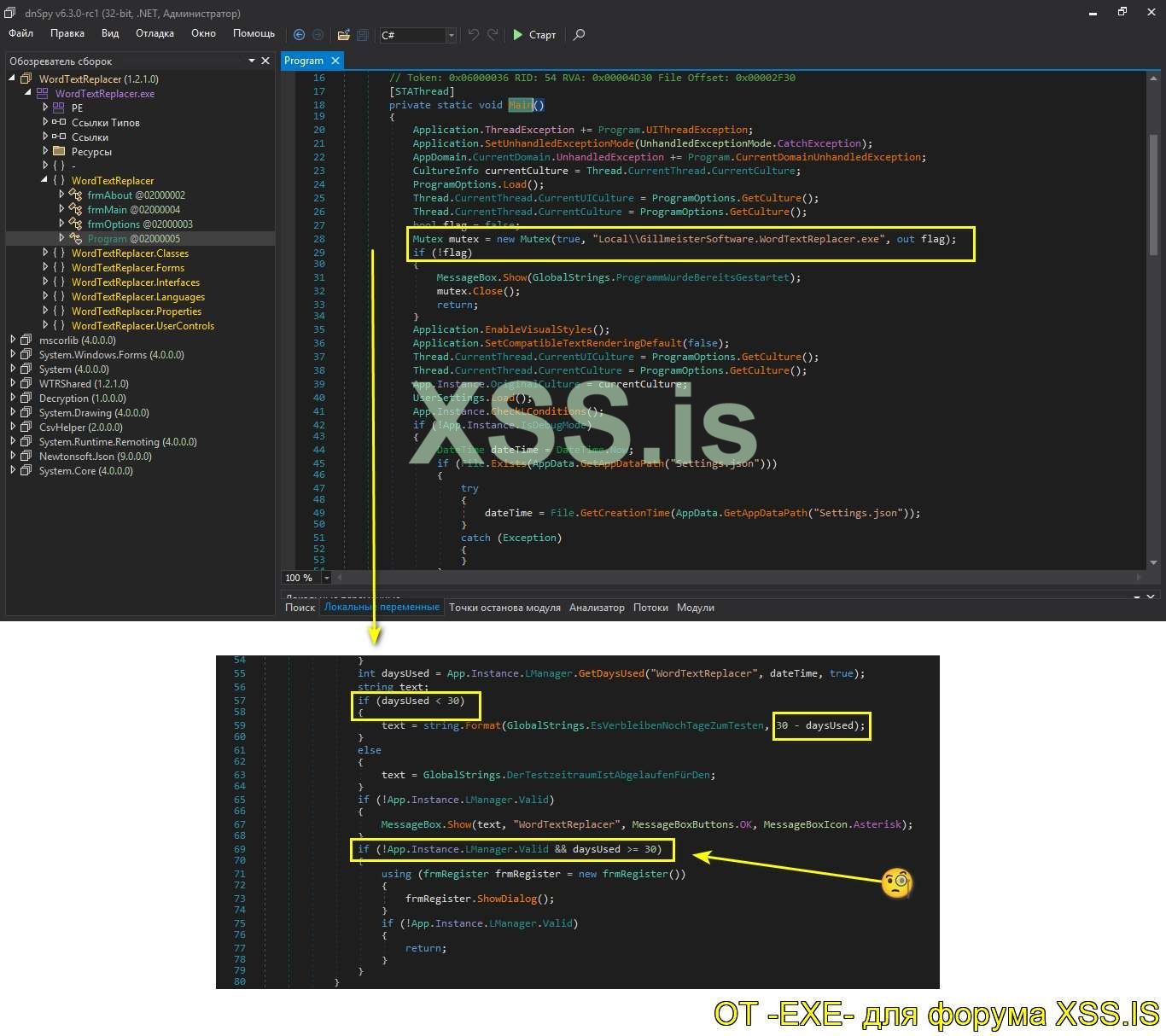Open search with the magnifier icon

pyautogui.click(x=579, y=35)
